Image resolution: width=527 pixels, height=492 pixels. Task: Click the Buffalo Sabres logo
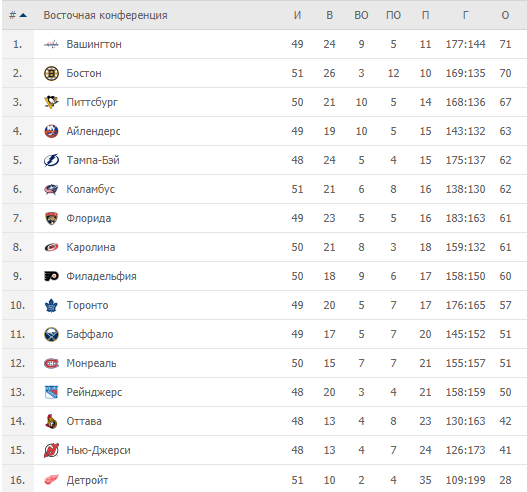tap(51, 334)
